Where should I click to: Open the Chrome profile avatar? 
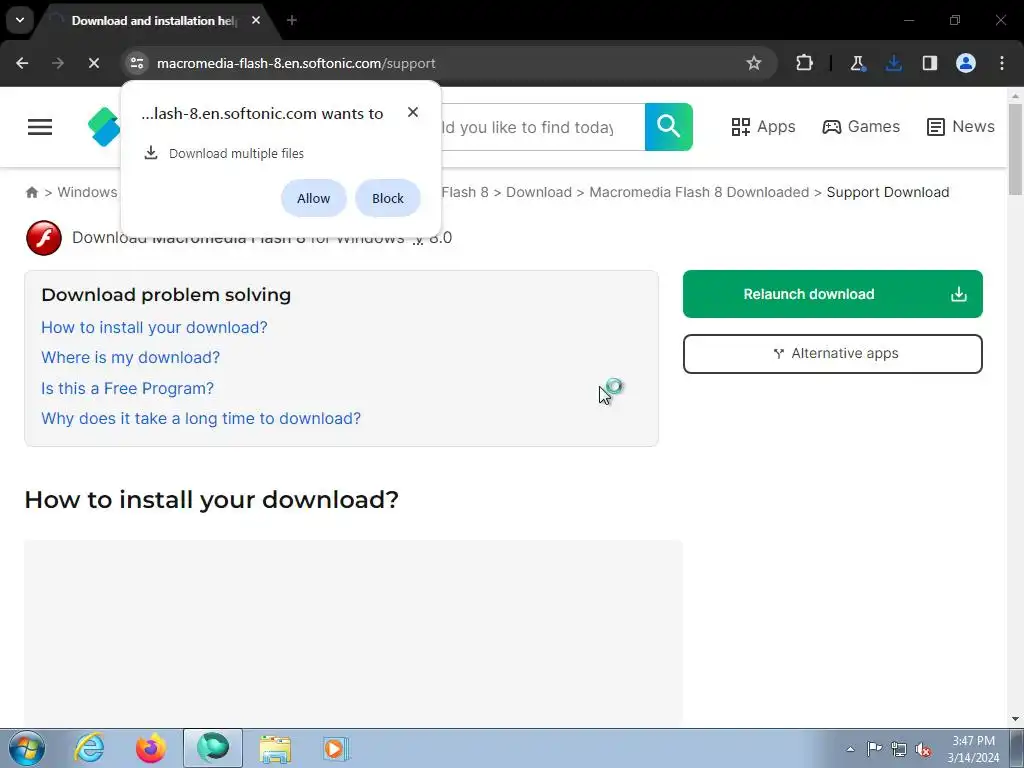966,63
